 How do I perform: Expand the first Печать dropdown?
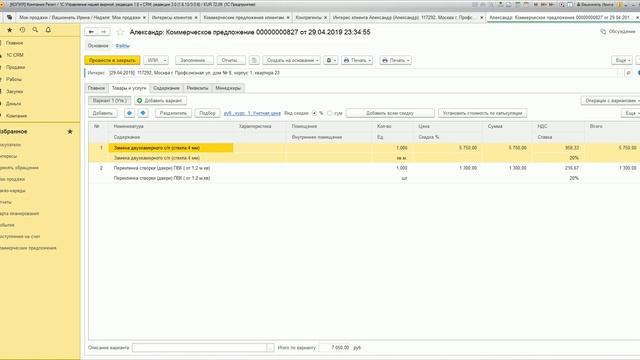click(357, 60)
